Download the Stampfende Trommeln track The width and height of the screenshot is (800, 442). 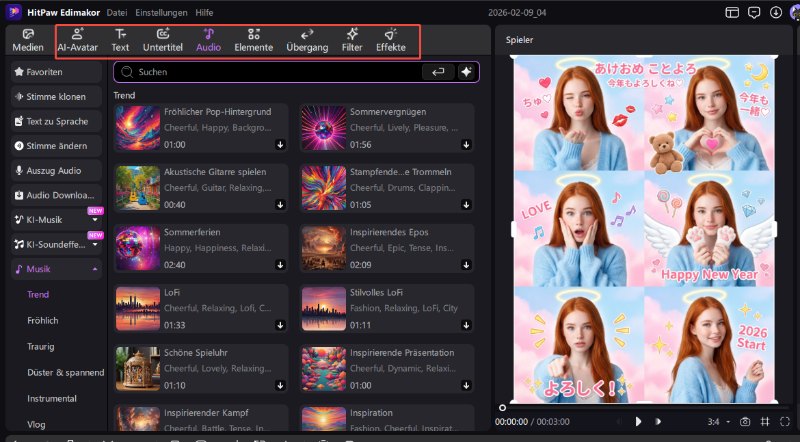[466, 205]
